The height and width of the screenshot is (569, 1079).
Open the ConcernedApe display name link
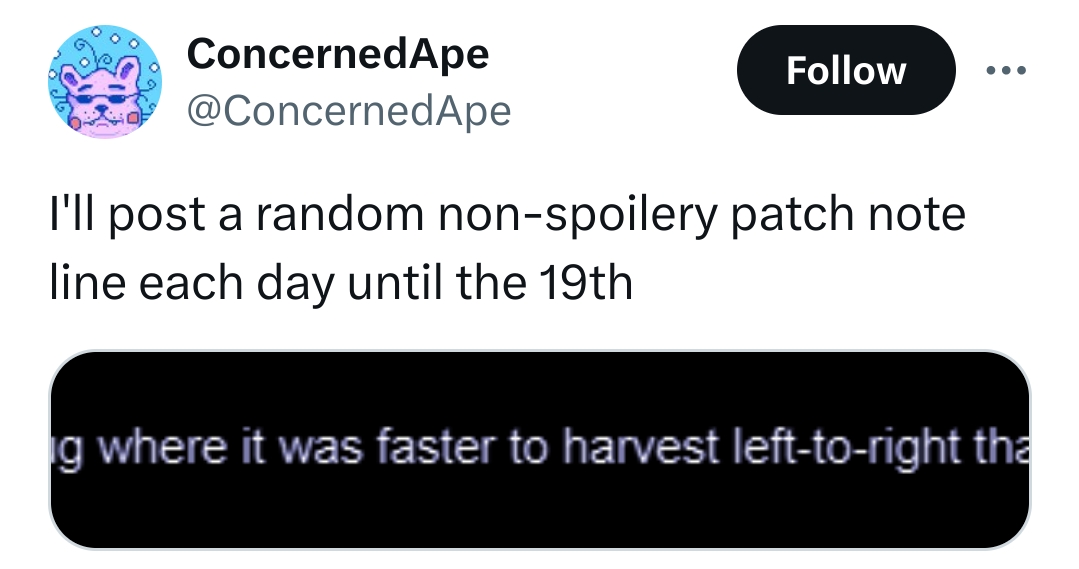(x=338, y=54)
